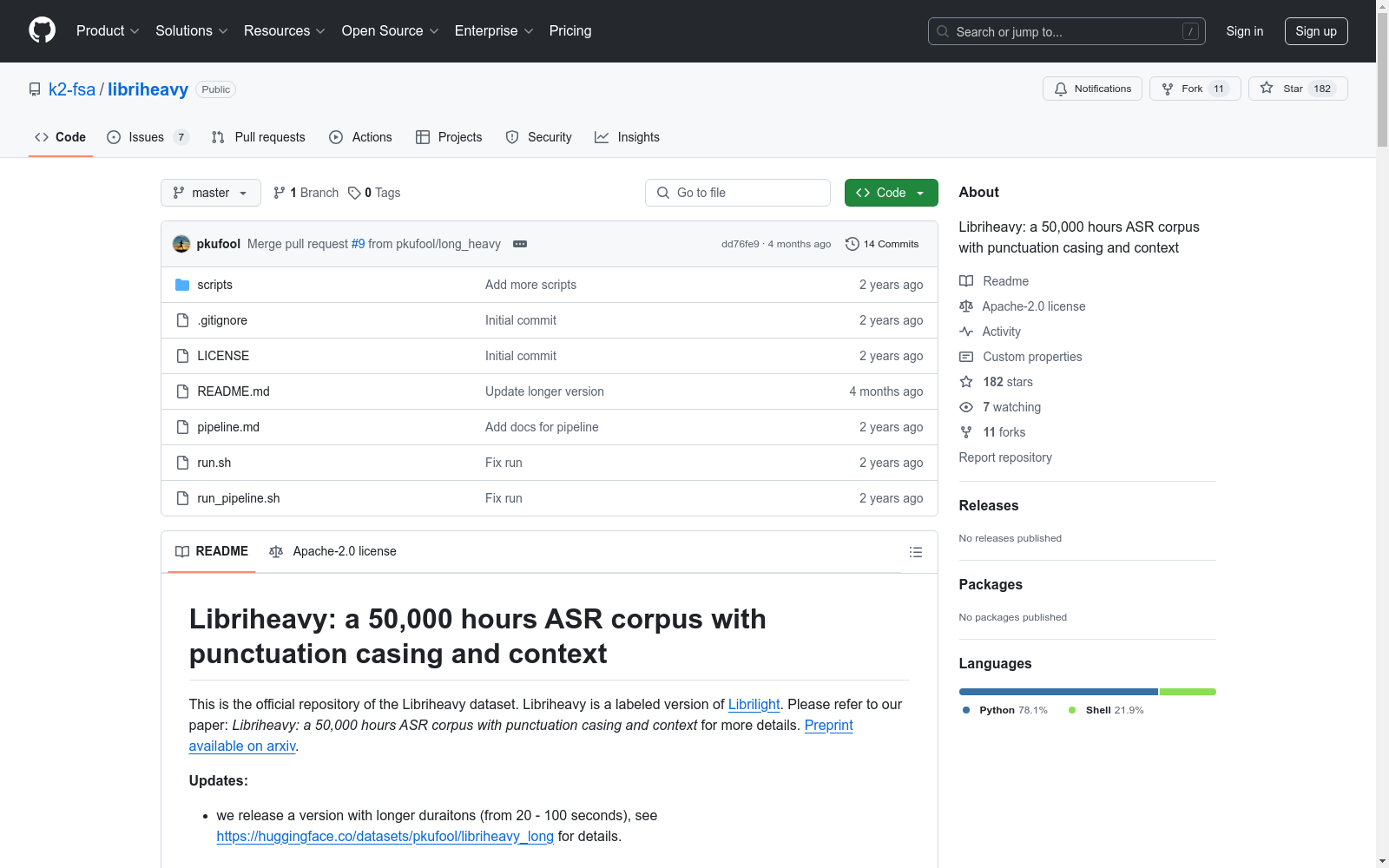Click the Readme book icon in About
This screenshot has height=868, width=1389.
(x=966, y=281)
